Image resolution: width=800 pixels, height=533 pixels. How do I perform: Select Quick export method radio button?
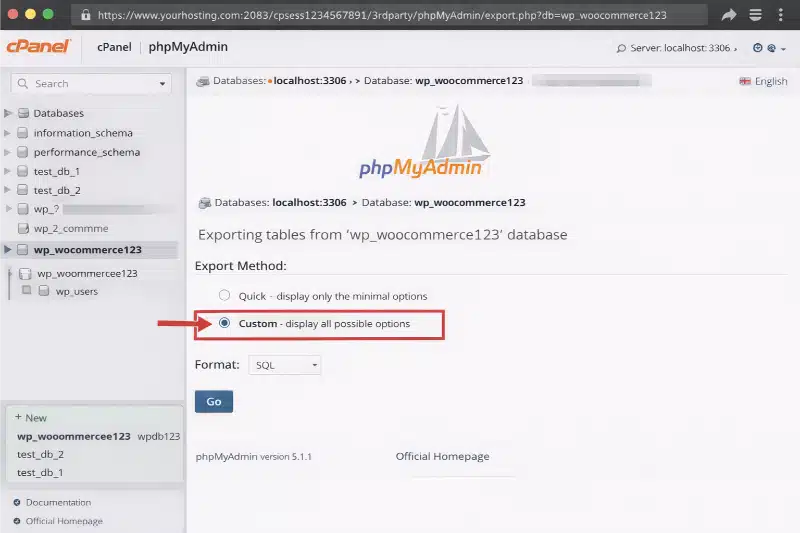pyautogui.click(x=224, y=295)
